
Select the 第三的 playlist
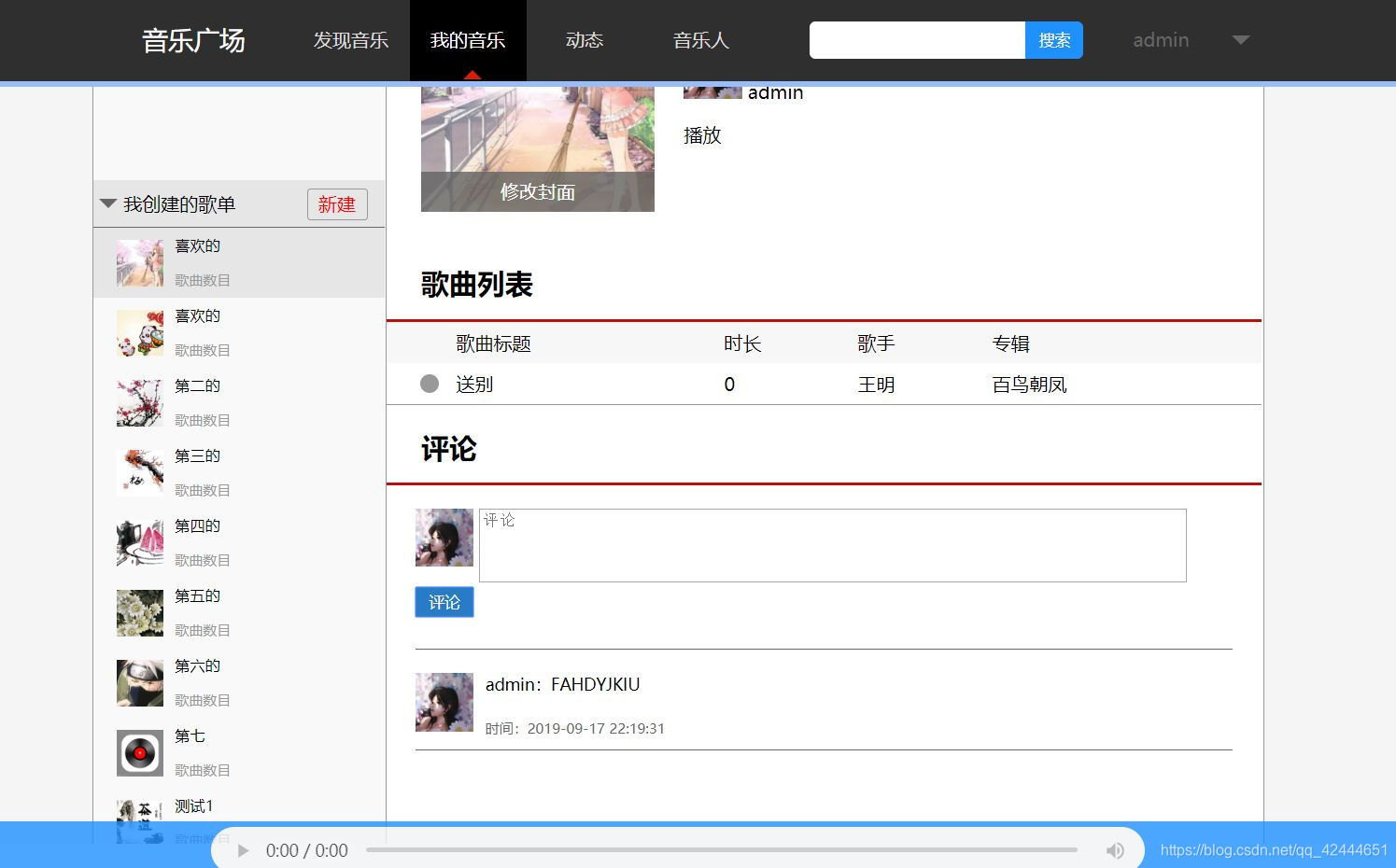[239, 473]
